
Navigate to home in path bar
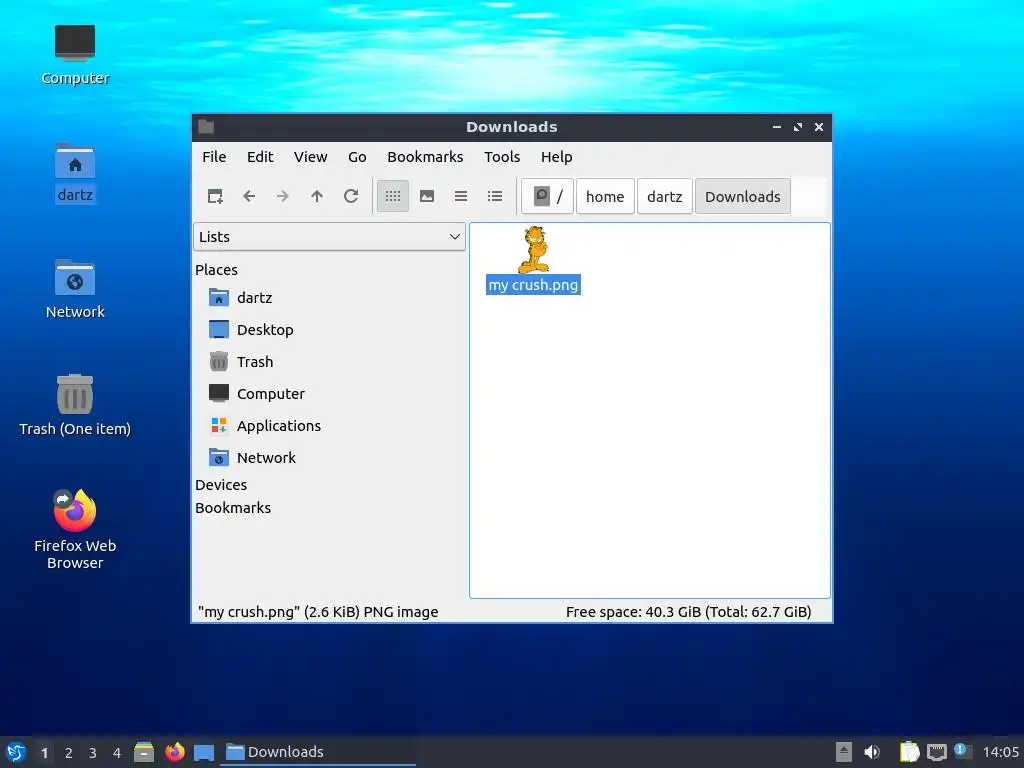[605, 196]
